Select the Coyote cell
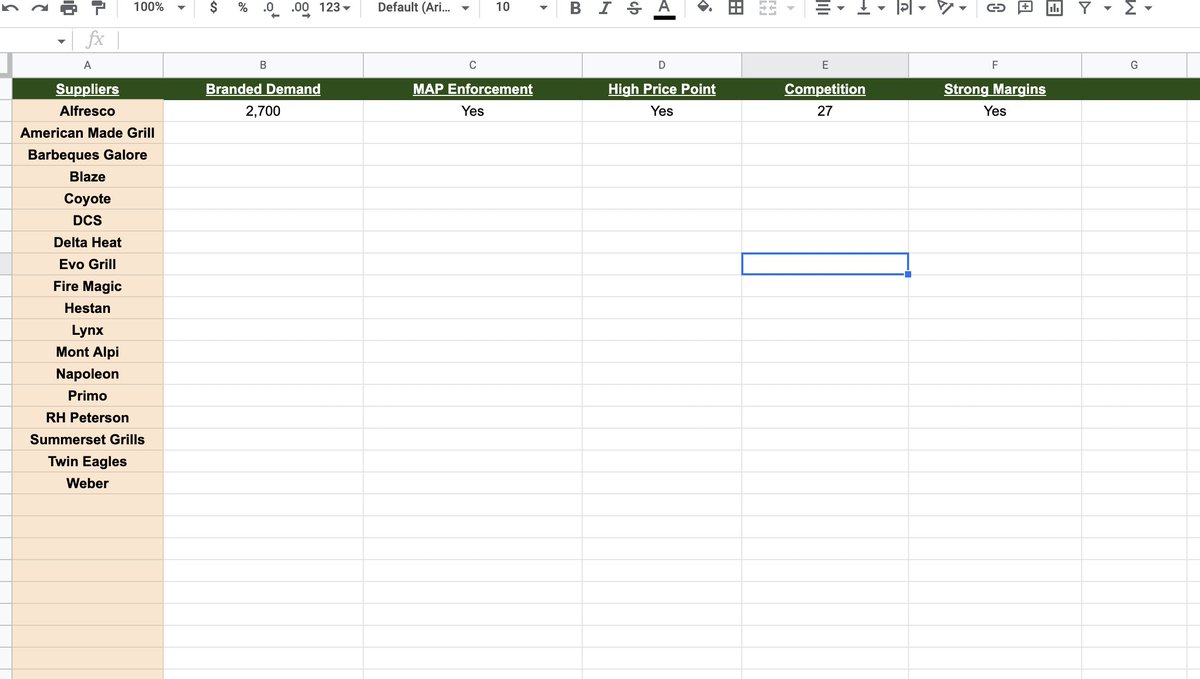 click(87, 199)
